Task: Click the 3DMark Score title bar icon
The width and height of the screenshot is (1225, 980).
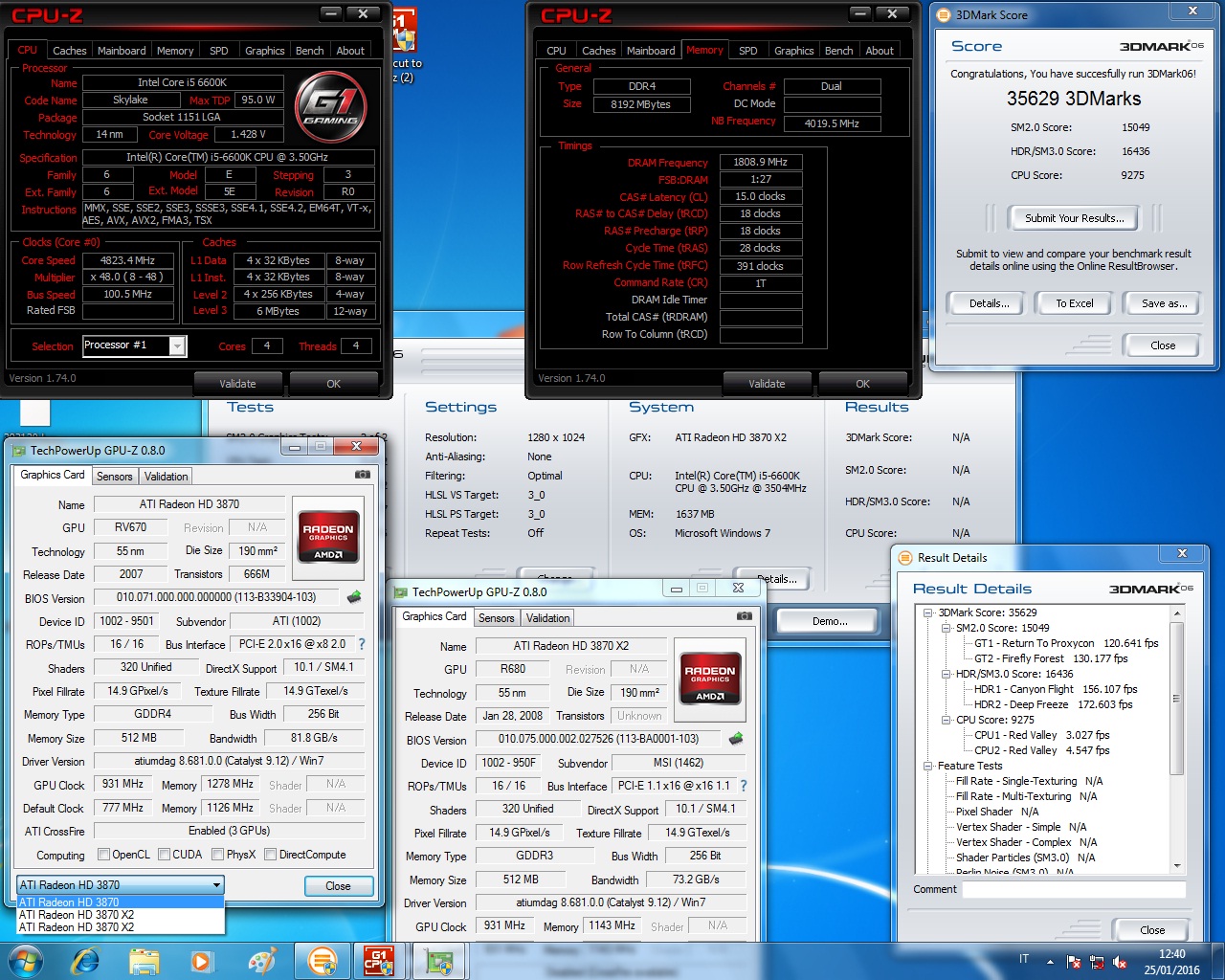Action: tap(945, 15)
